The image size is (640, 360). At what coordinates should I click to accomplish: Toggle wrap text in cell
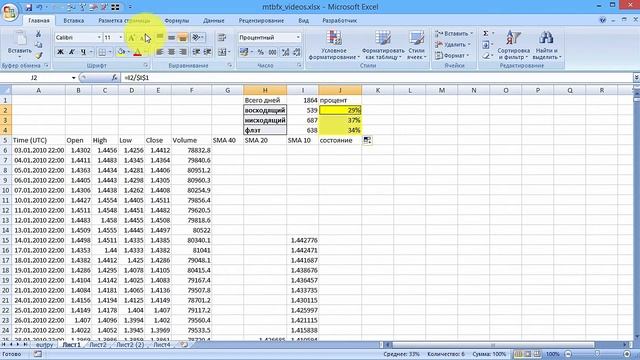coord(222,38)
